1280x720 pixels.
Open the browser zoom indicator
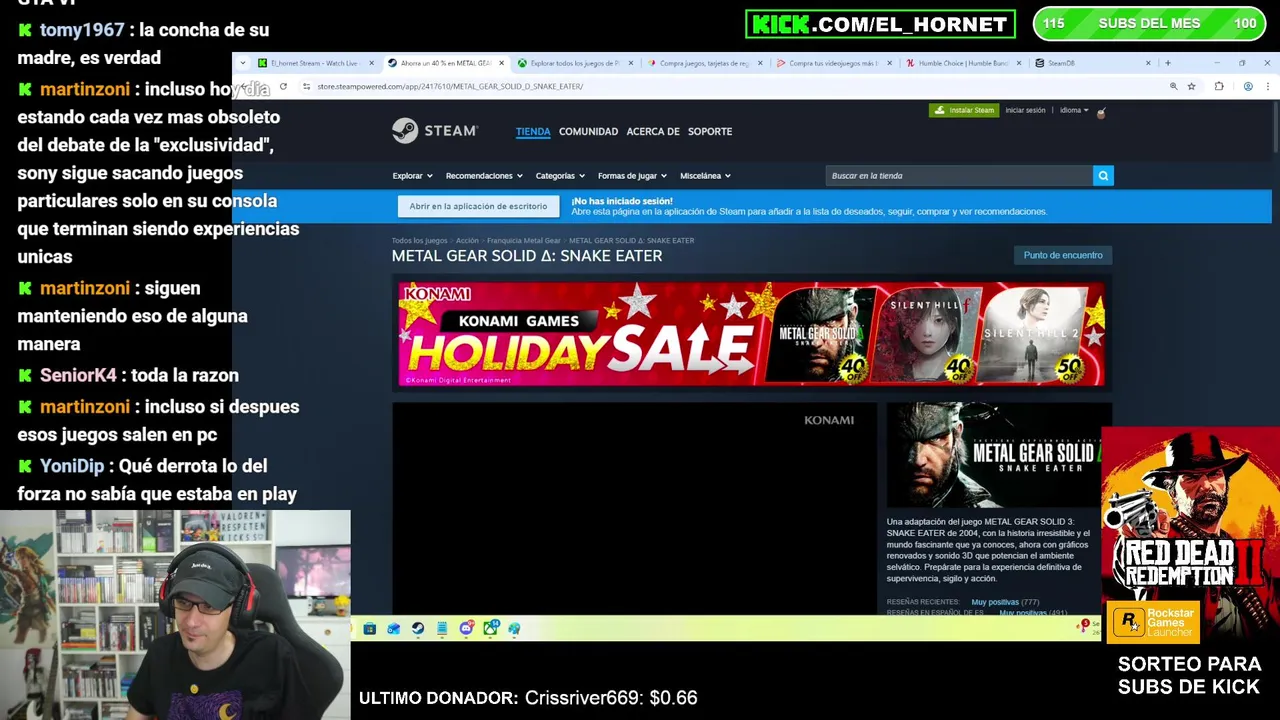1173,86
